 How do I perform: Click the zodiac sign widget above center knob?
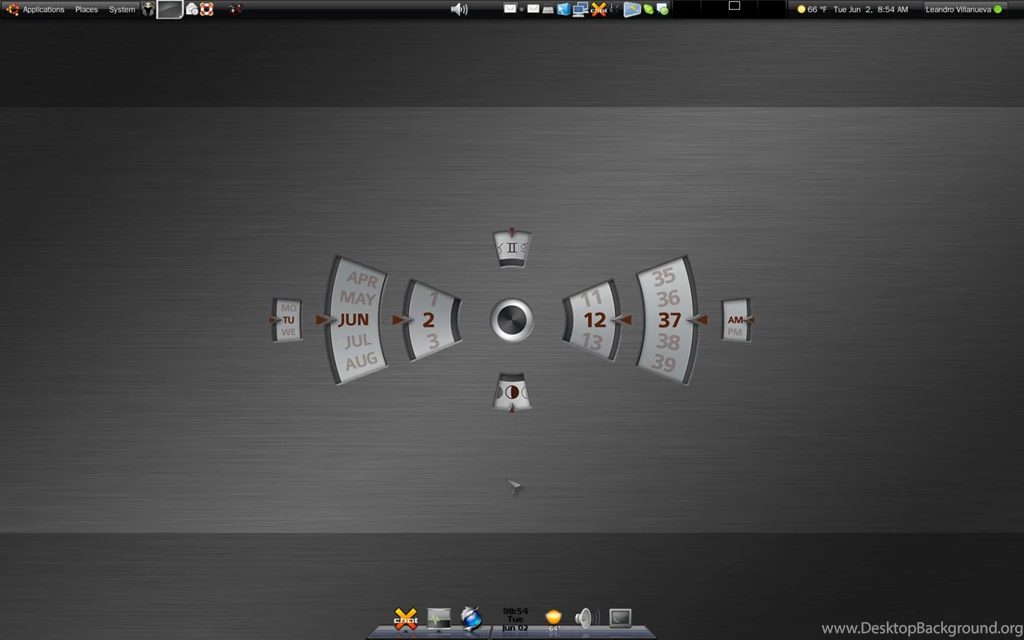click(x=512, y=248)
